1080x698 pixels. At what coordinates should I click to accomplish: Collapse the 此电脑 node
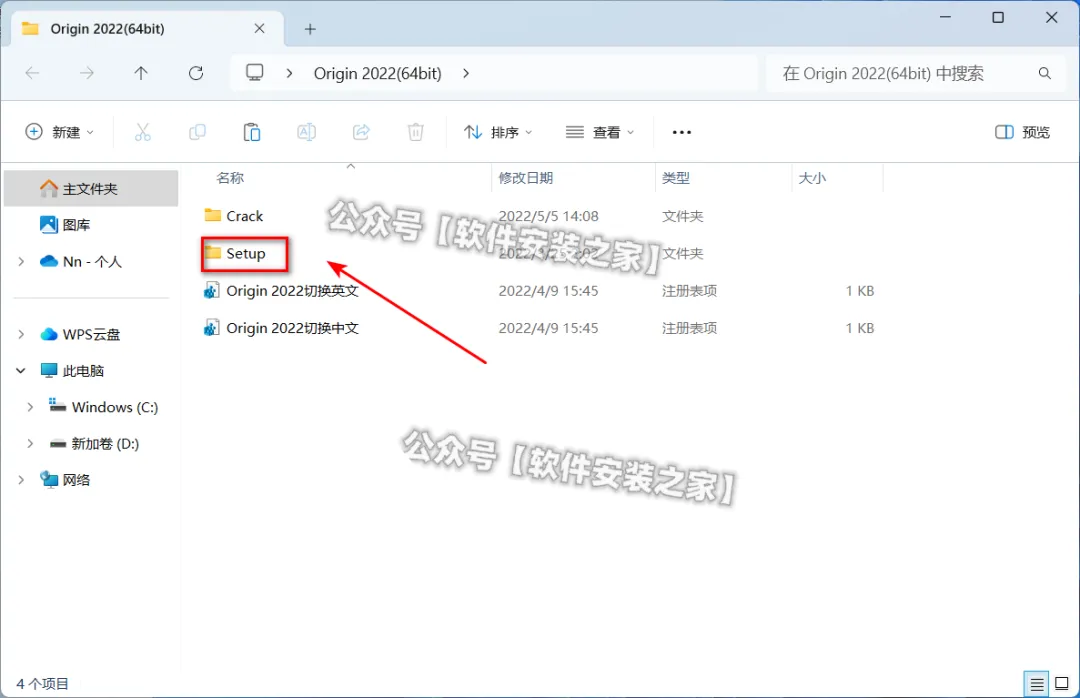[x=21, y=371]
